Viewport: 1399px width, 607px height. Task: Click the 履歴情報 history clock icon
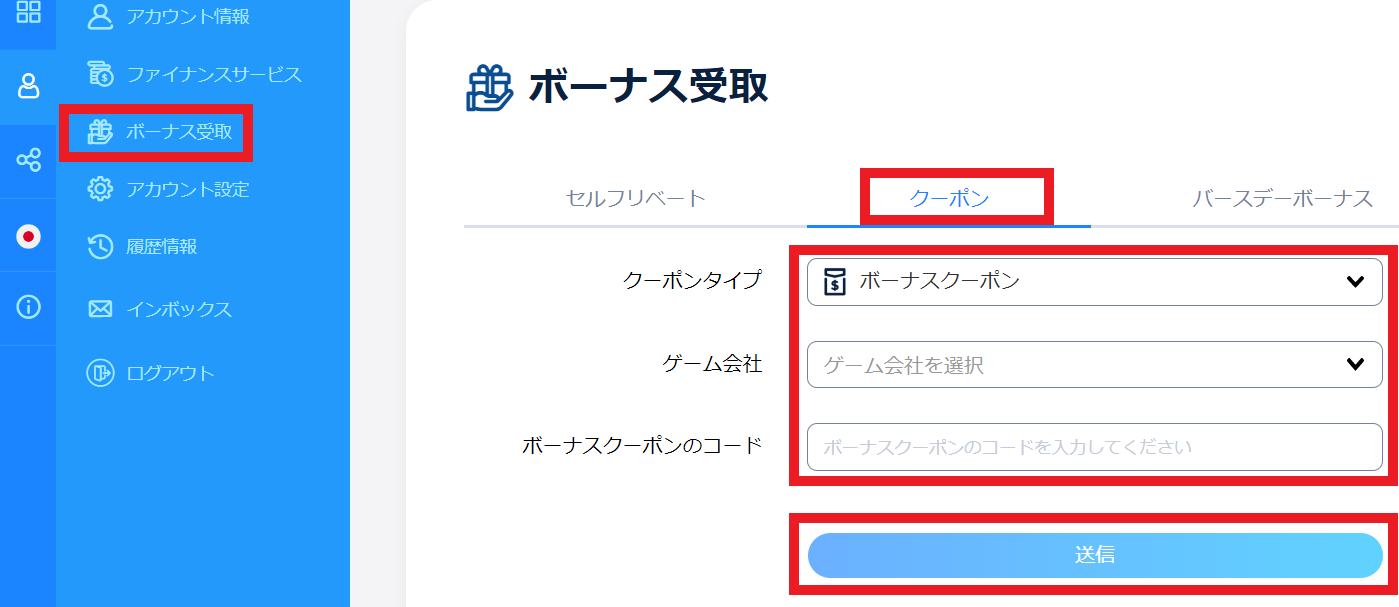(100, 247)
